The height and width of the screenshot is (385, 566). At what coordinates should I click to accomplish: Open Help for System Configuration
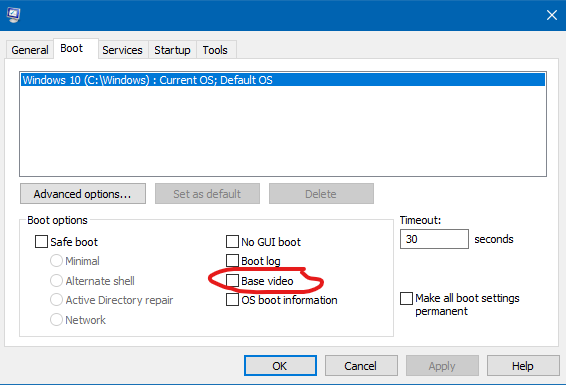523,366
